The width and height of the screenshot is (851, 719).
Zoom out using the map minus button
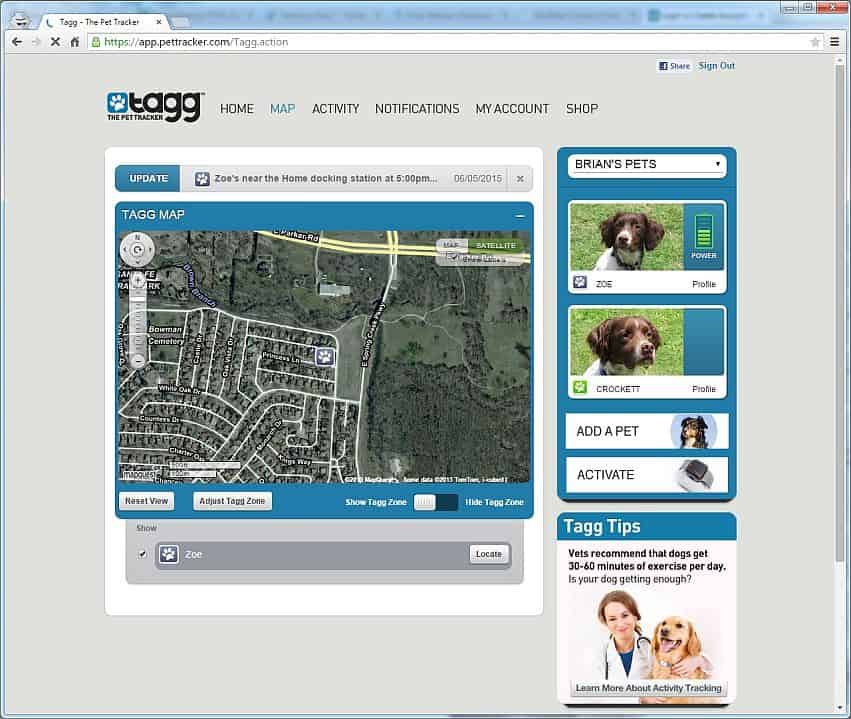click(138, 360)
